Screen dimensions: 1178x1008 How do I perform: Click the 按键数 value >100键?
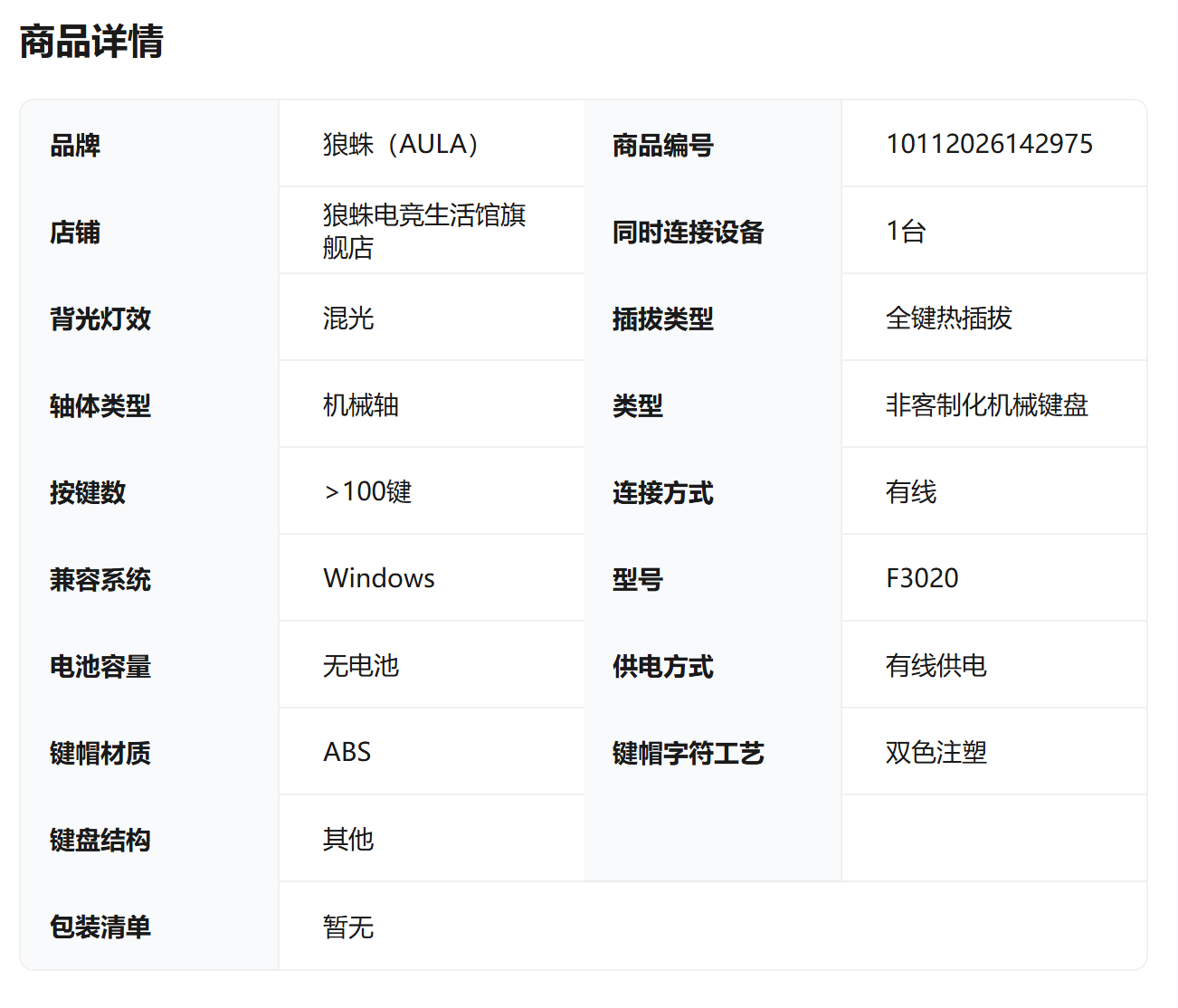[x=367, y=491]
